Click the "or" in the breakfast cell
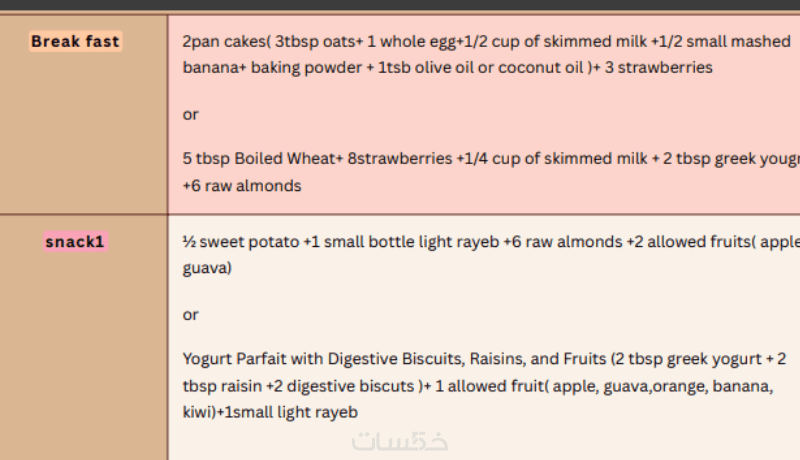Screen dimensions: 800x460 coord(190,114)
